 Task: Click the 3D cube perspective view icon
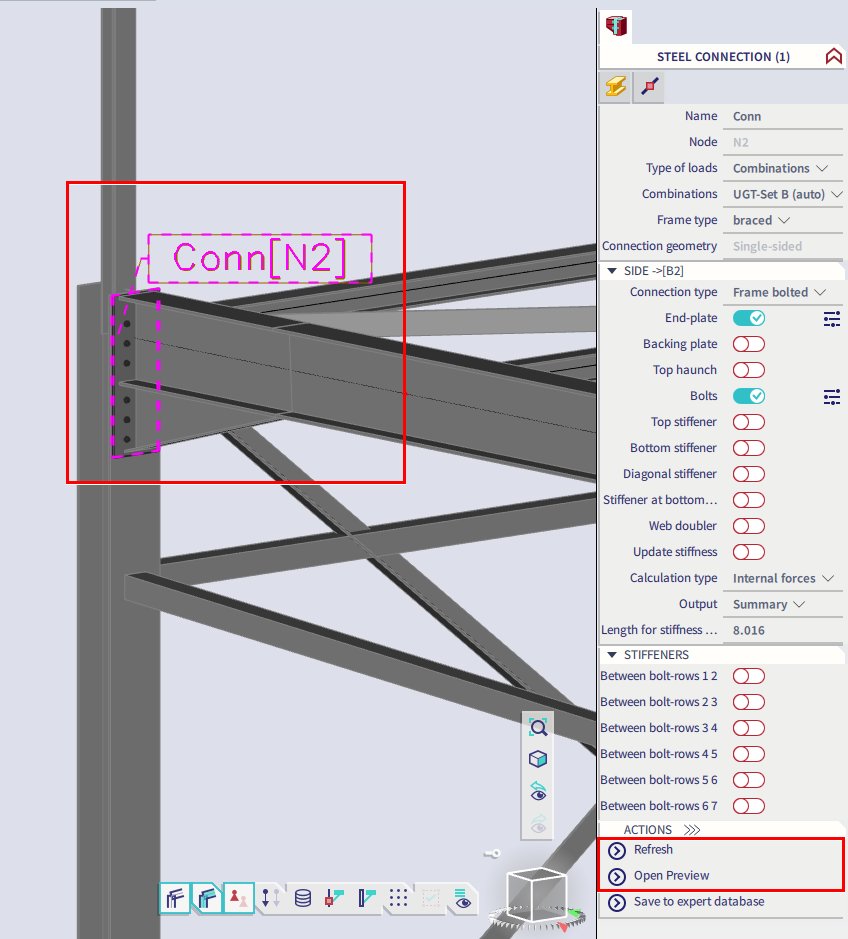pos(538,759)
